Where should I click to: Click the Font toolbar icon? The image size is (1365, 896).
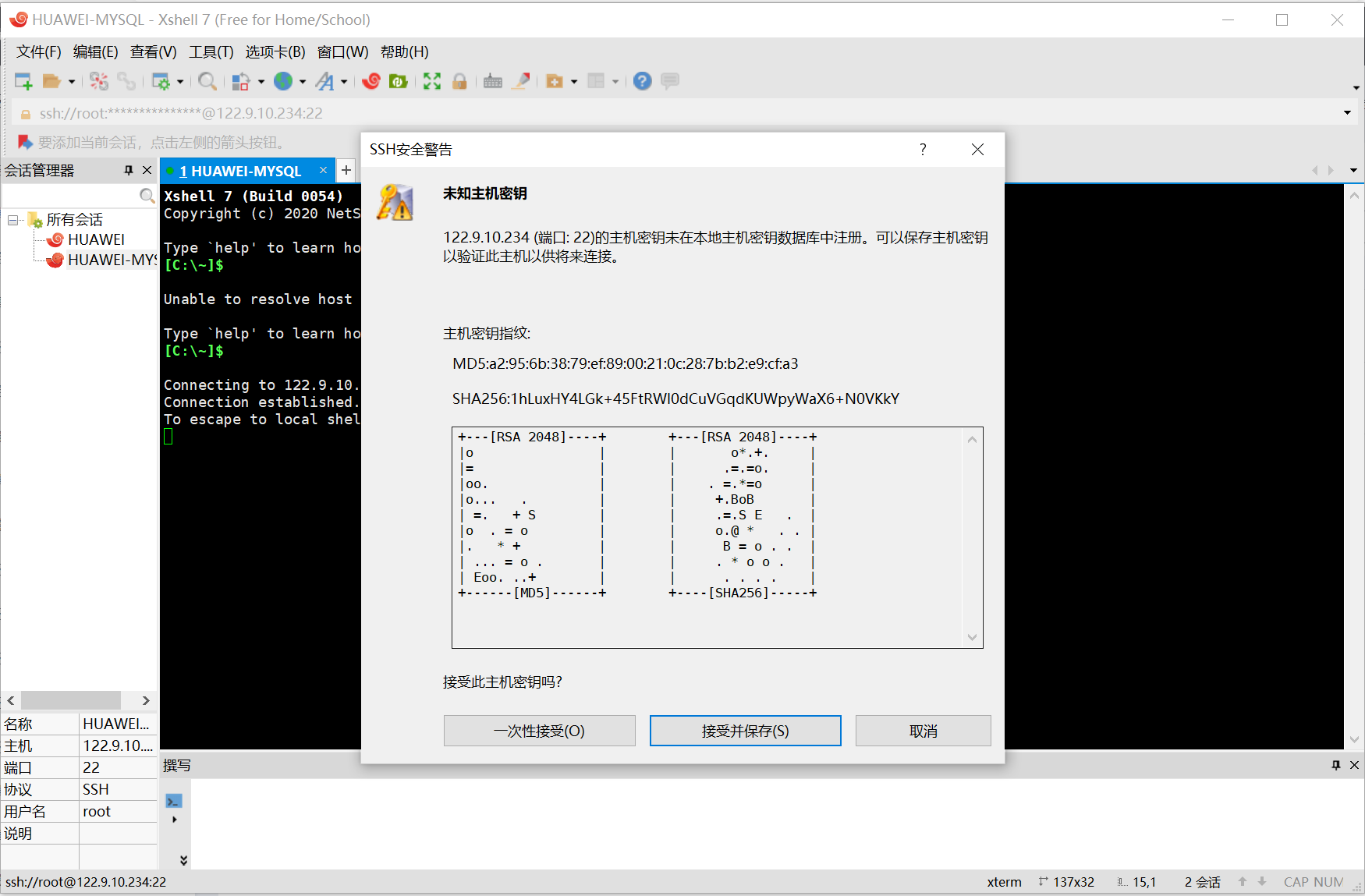(x=324, y=81)
